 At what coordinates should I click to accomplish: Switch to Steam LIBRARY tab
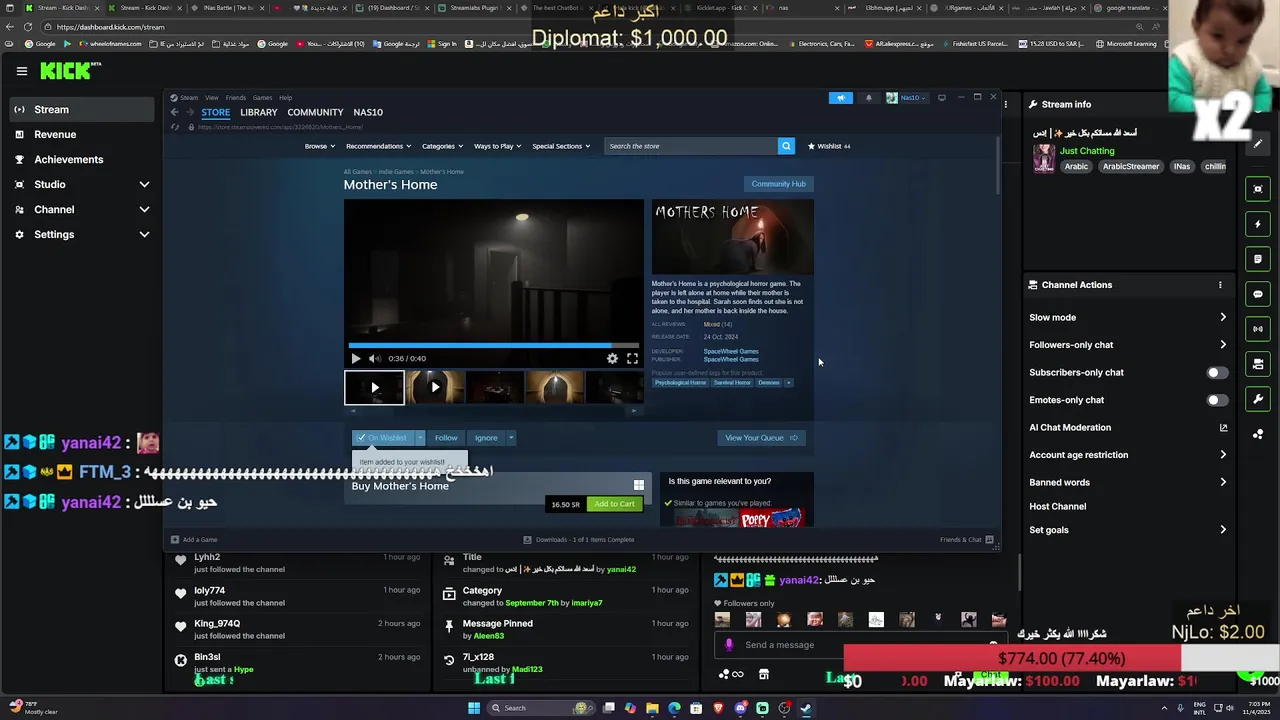tap(258, 112)
